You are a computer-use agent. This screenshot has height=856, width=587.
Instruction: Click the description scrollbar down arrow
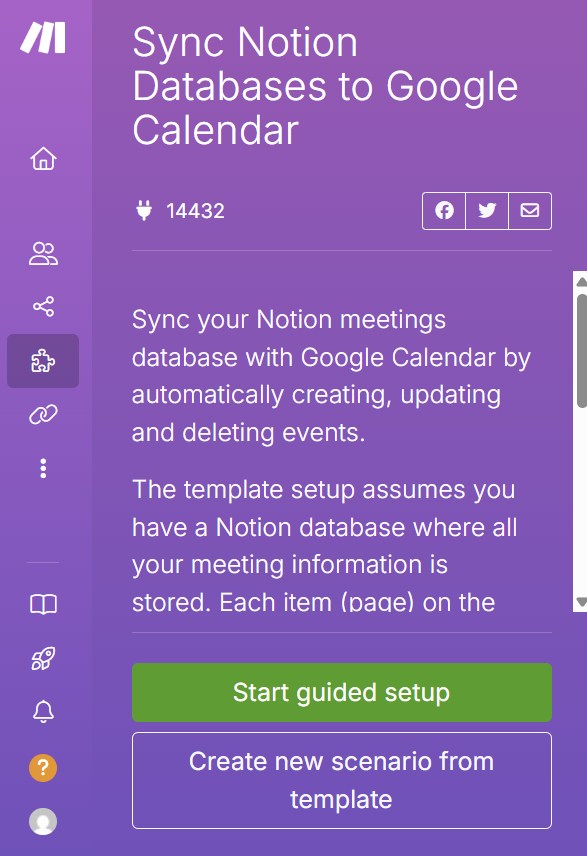click(x=582, y=602)
